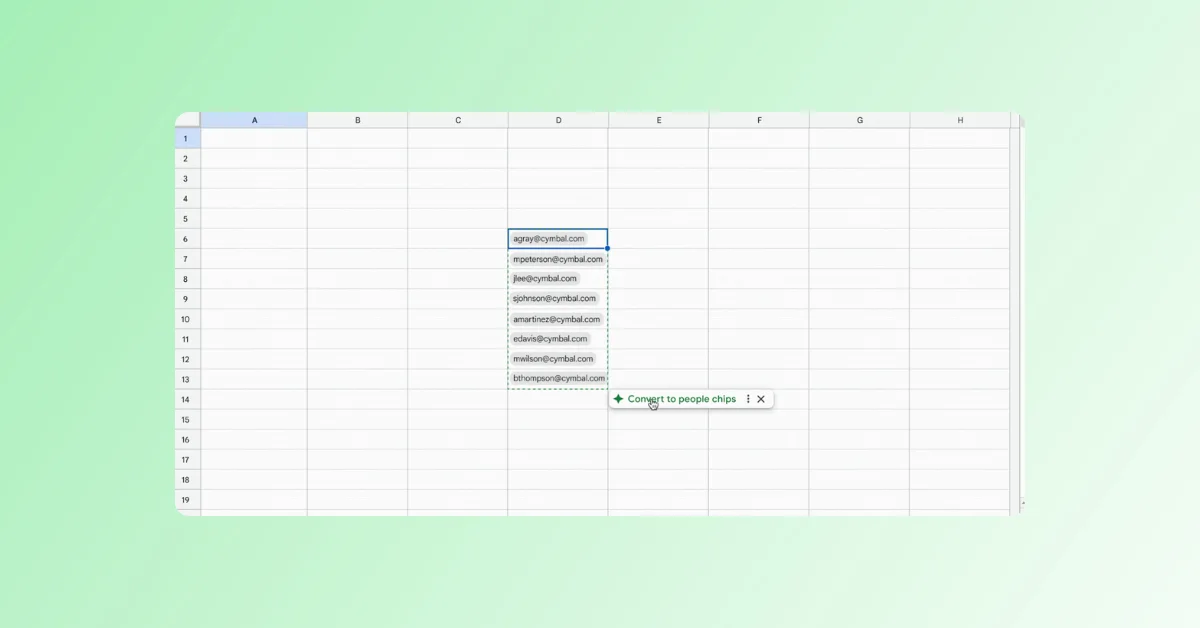Select row 17 header

[x=188, y=459]
